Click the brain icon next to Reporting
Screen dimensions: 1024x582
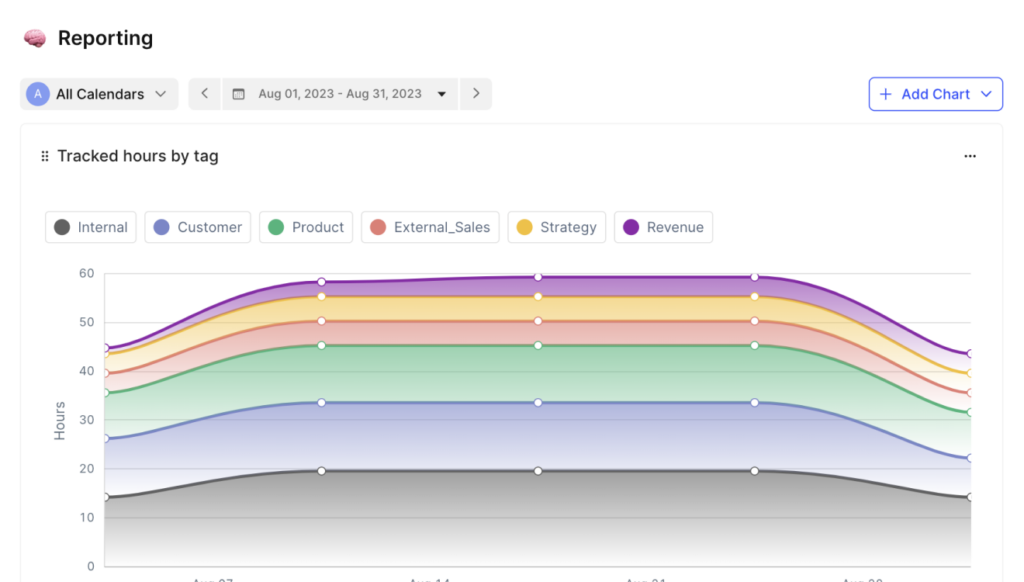pos(30,37)
